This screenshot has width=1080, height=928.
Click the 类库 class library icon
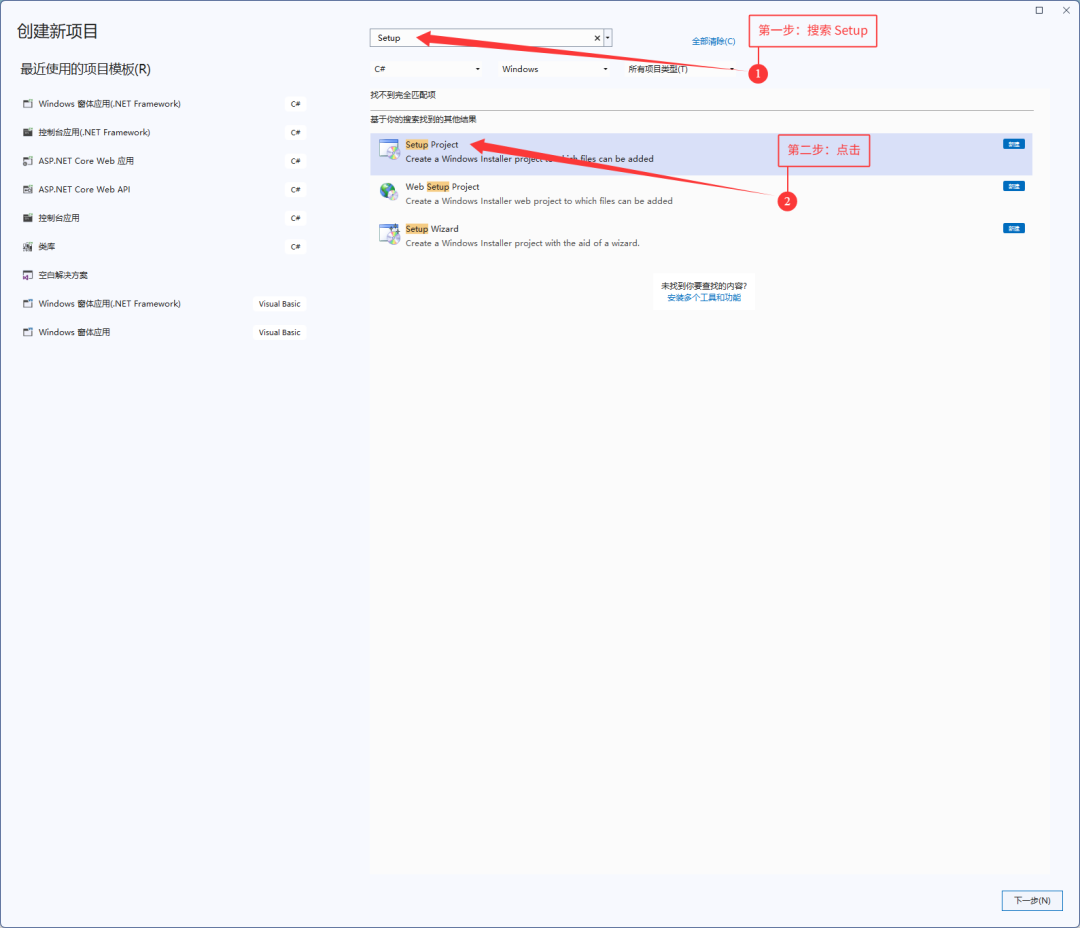28,247
